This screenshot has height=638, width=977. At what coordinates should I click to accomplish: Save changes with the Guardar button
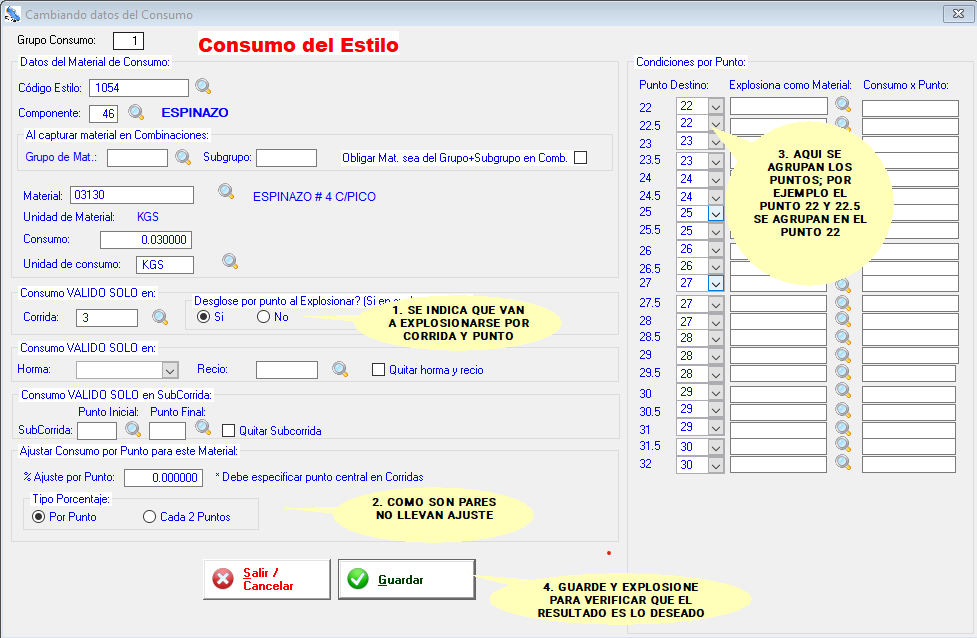407,579
